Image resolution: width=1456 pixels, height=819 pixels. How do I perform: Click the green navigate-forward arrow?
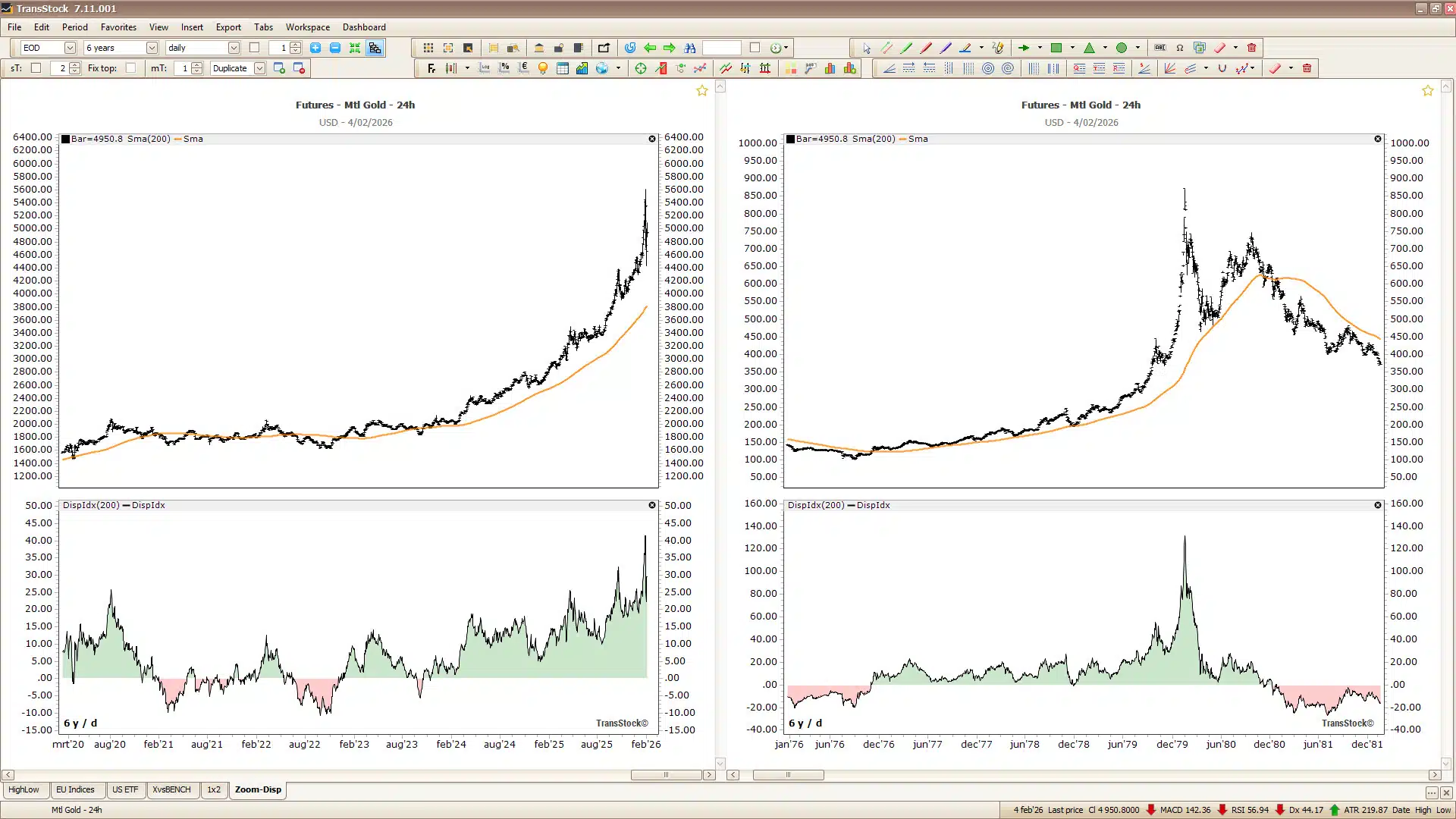[669, 47]
